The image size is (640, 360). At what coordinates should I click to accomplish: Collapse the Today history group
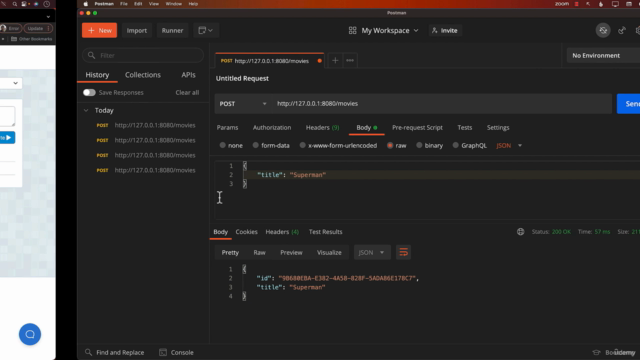click(86, 110)
